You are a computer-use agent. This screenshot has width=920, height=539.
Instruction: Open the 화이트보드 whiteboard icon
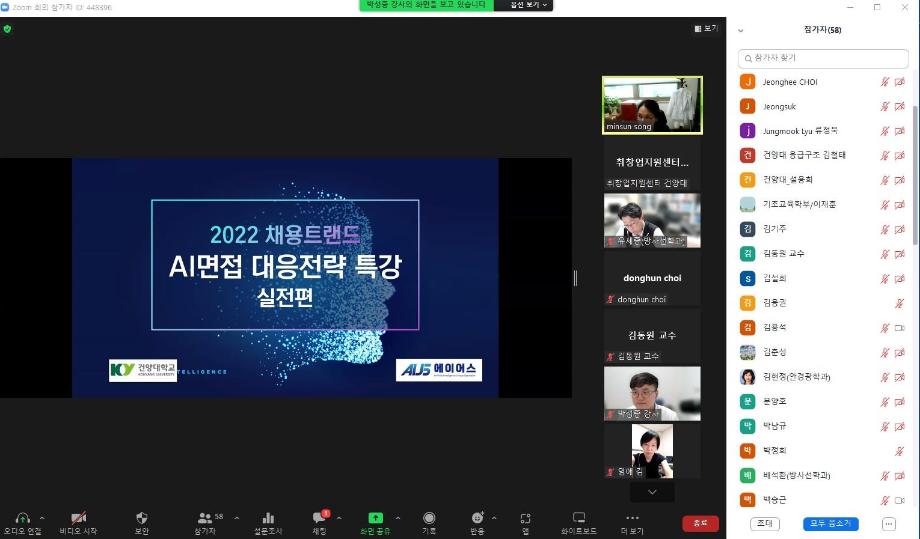click(x=578, y=518)
